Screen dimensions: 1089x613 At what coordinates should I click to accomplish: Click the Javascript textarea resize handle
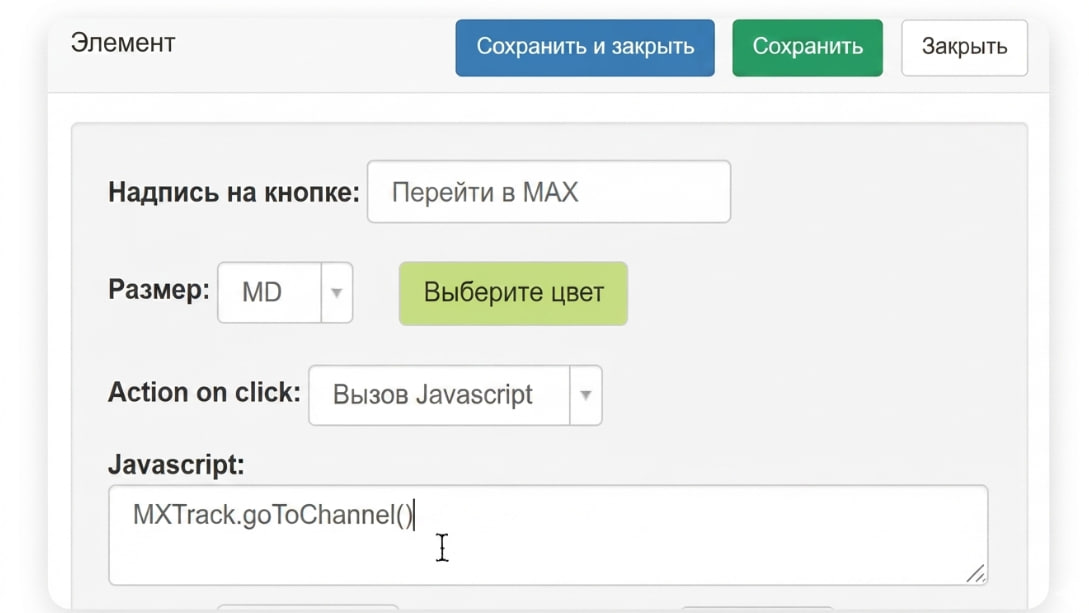pyautogui.click(x=976, y=573)
